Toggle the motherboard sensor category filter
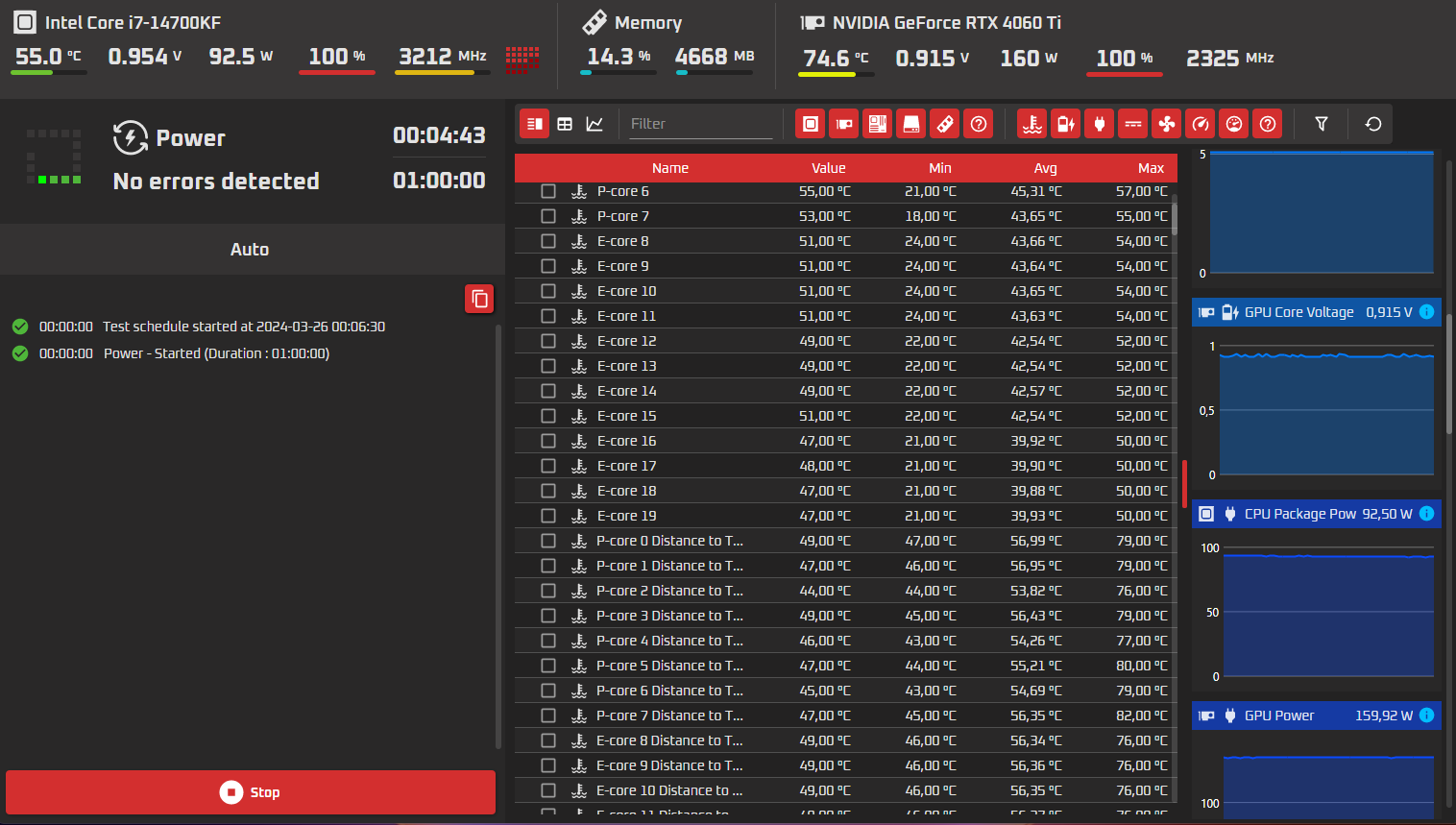Image resolution: width=1456 pixels, height=825 pixels. (878, 124)
